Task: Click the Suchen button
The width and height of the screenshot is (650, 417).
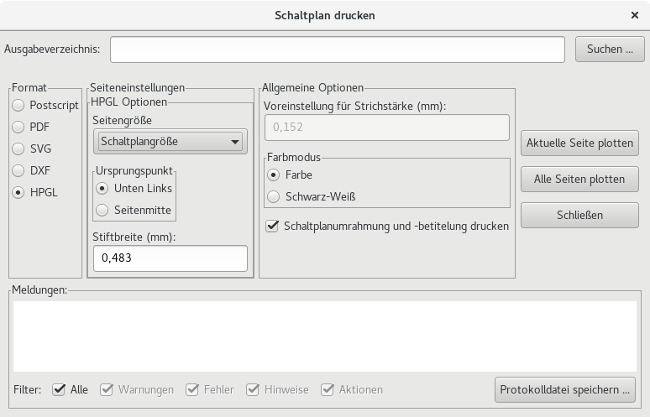Action: click(x=604, y=48)
